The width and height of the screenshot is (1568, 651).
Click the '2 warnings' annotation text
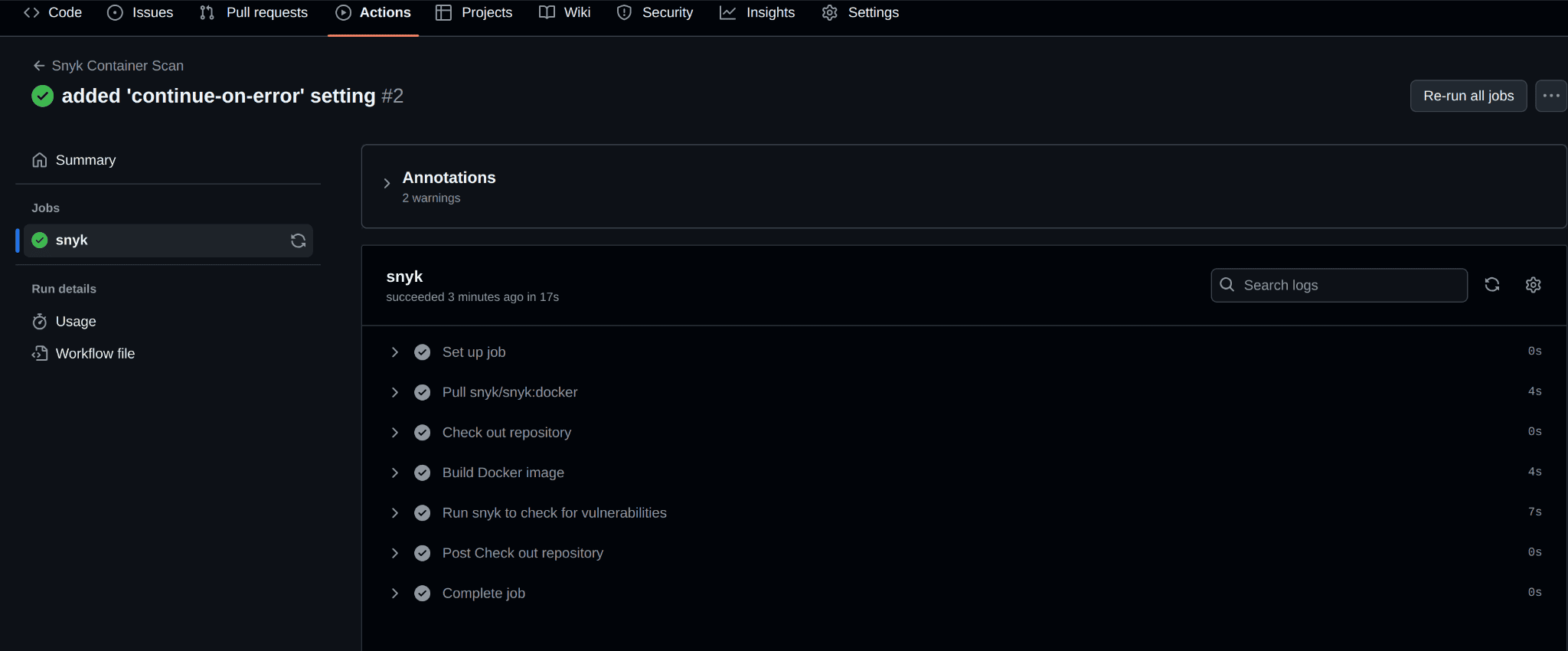(432, 198)
